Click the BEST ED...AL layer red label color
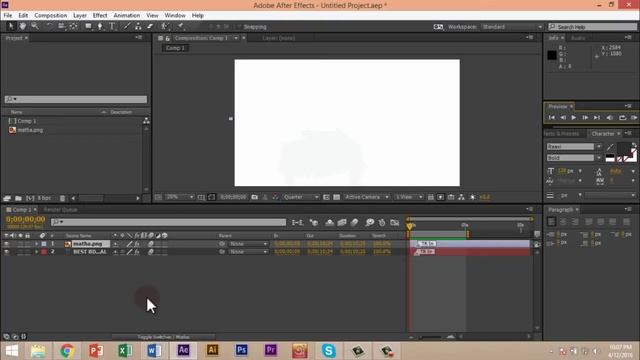This screenshot has width=640, height=360. click(44, 252)
